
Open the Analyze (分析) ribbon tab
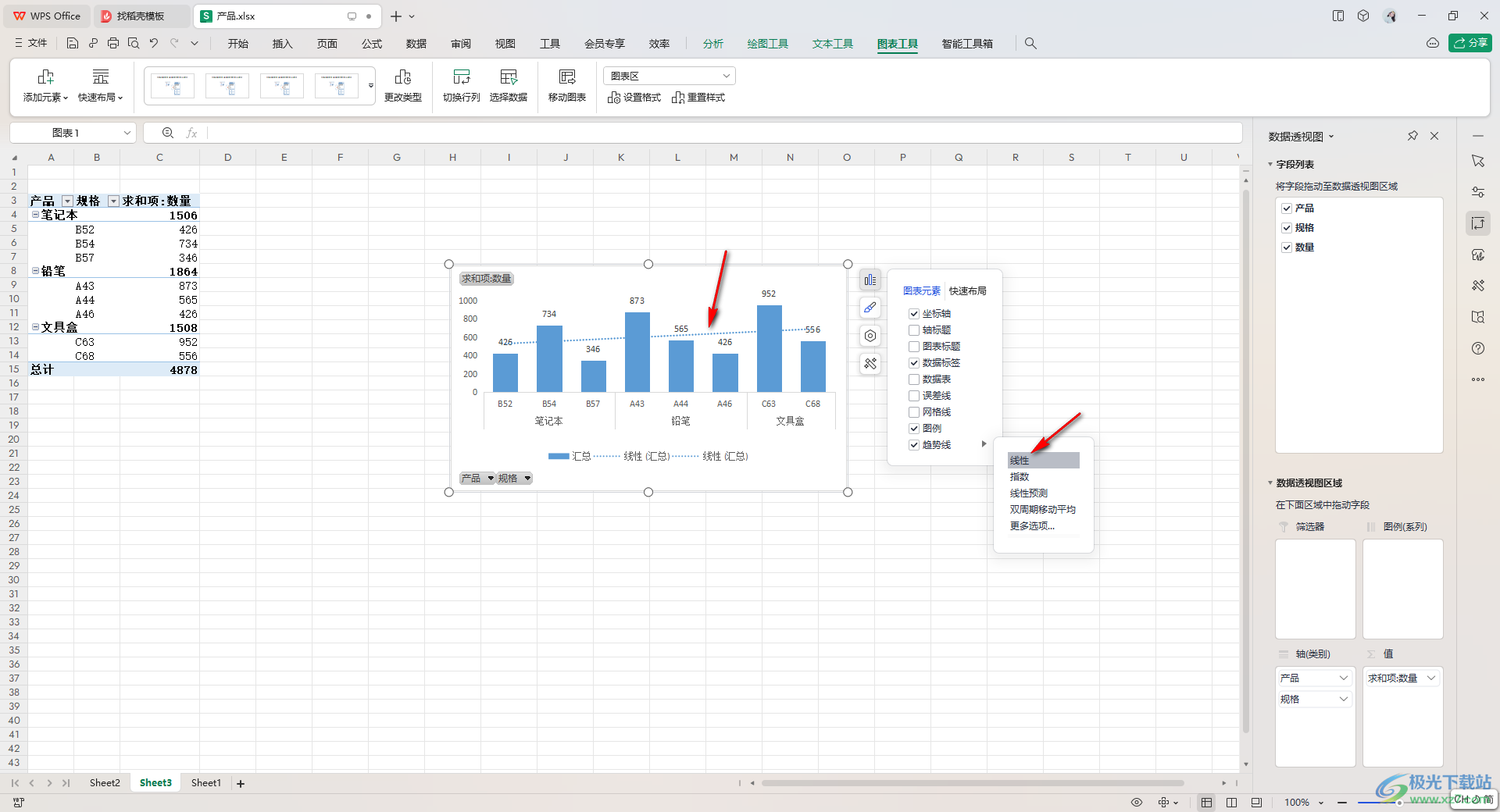point(712,44)
